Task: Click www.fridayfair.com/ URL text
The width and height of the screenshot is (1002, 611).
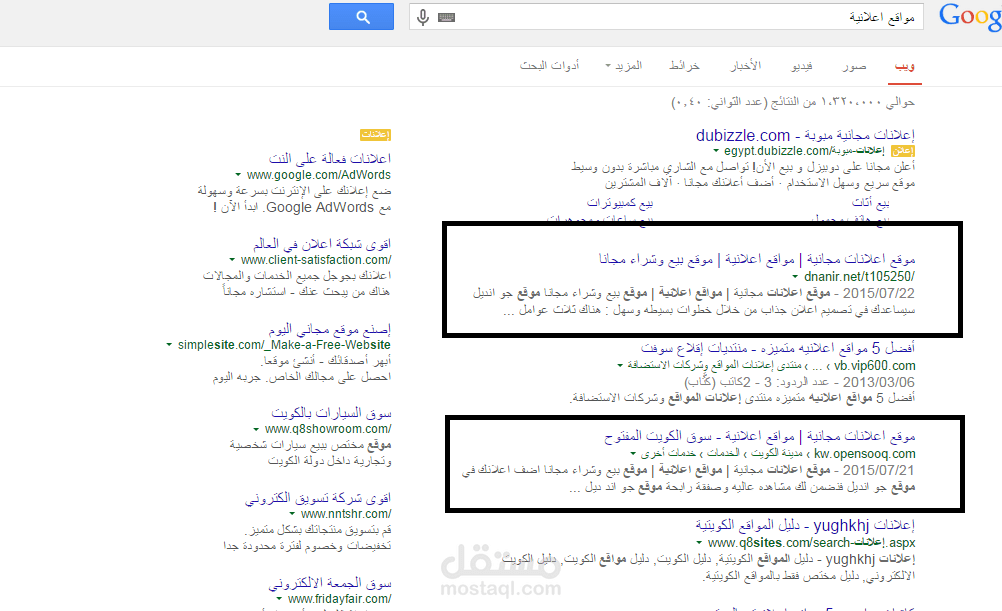Action: click(339, 599)
